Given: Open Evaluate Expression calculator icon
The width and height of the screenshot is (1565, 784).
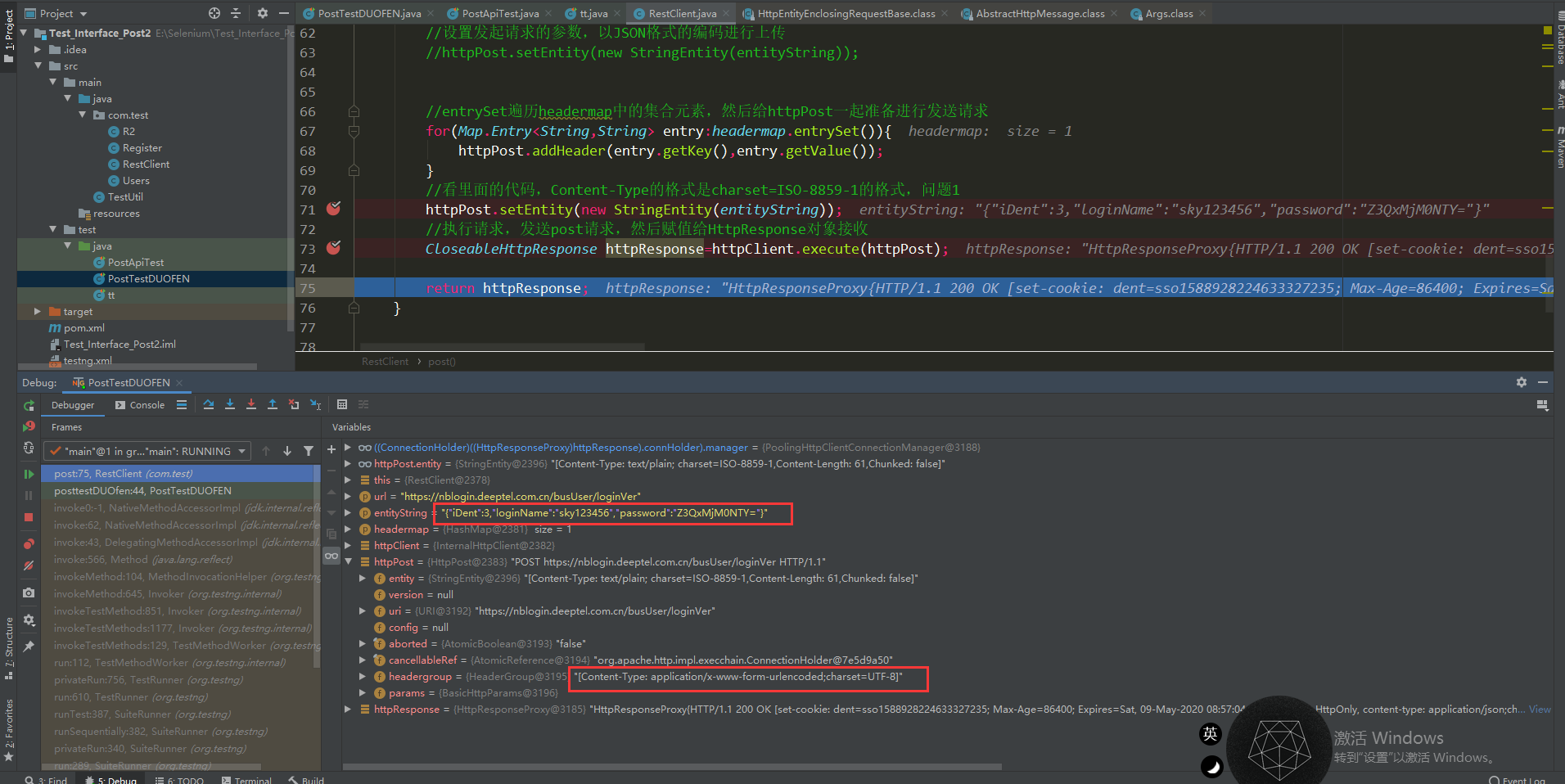Looking at the screenshot, I should (342, 404).
